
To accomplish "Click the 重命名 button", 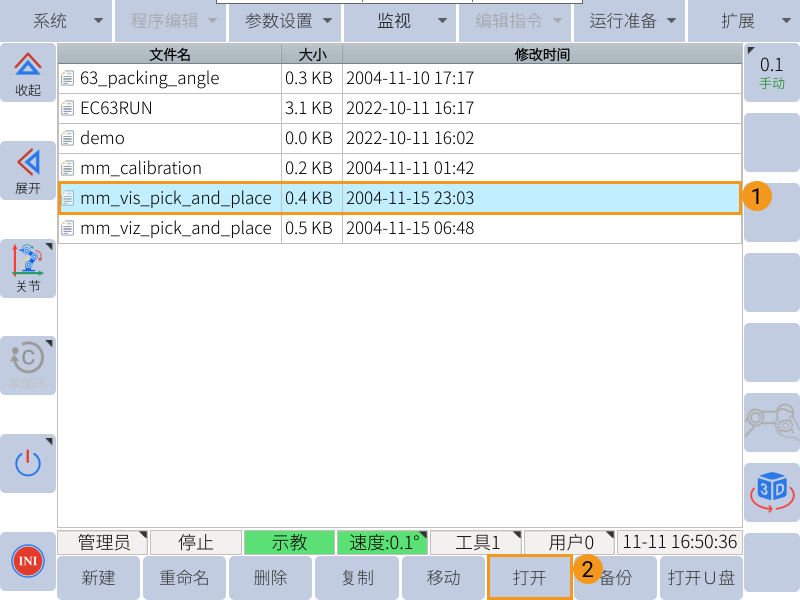I will tap(185, 578).
